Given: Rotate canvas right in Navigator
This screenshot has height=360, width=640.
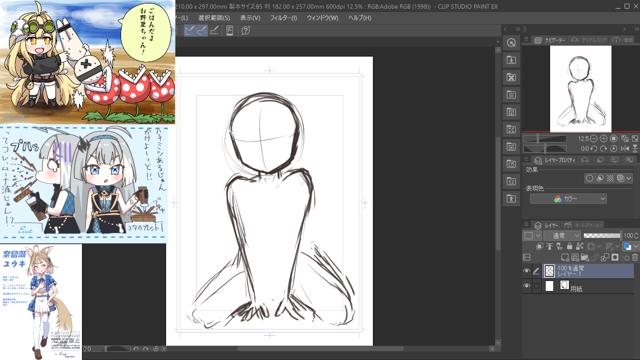Looking at the screenshot, I should [x=604, y=149].
